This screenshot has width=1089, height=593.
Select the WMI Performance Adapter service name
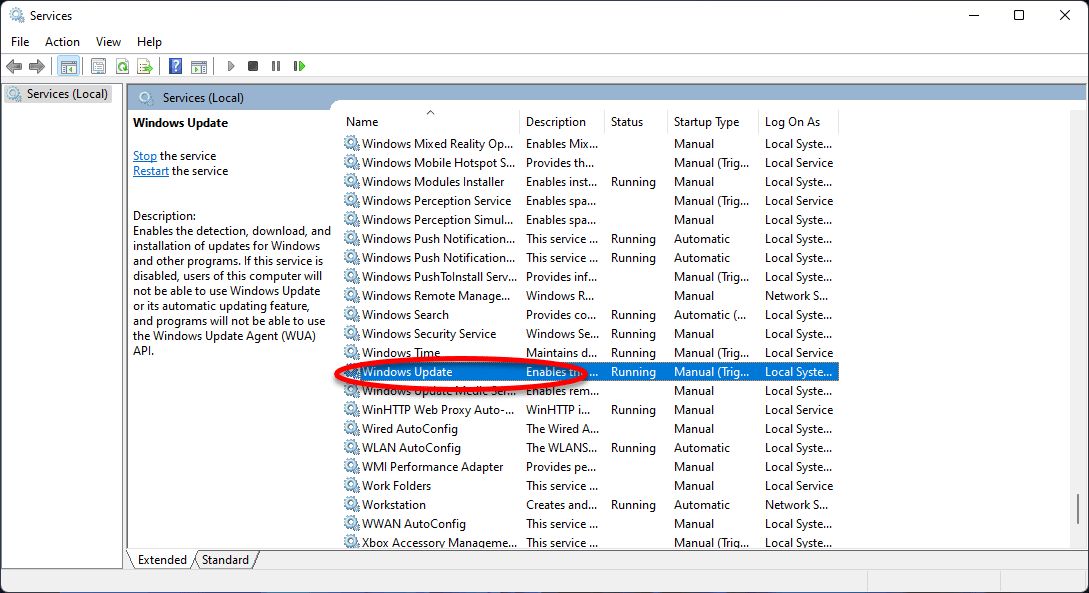[432, 467]
